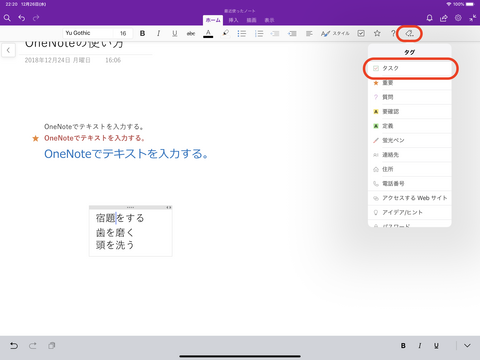Grab the note container top handle

130,207
